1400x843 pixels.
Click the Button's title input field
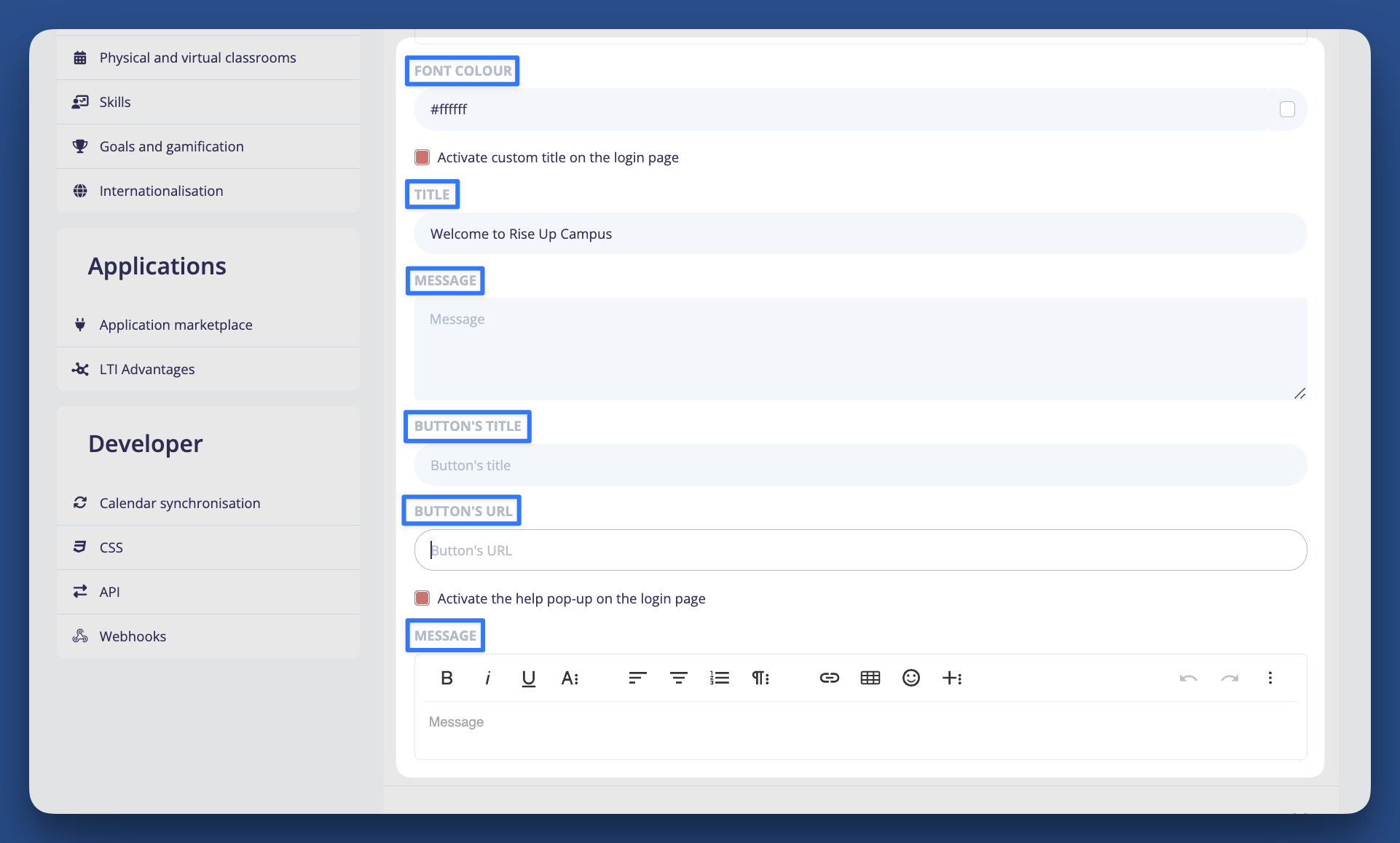861,465
